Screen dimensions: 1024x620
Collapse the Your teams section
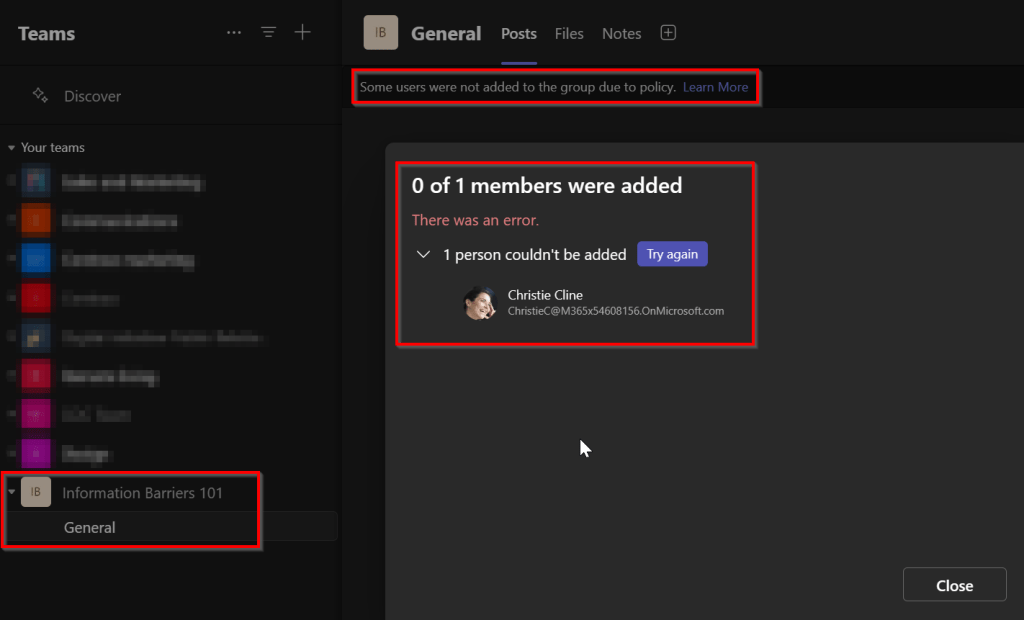point(12,148)
